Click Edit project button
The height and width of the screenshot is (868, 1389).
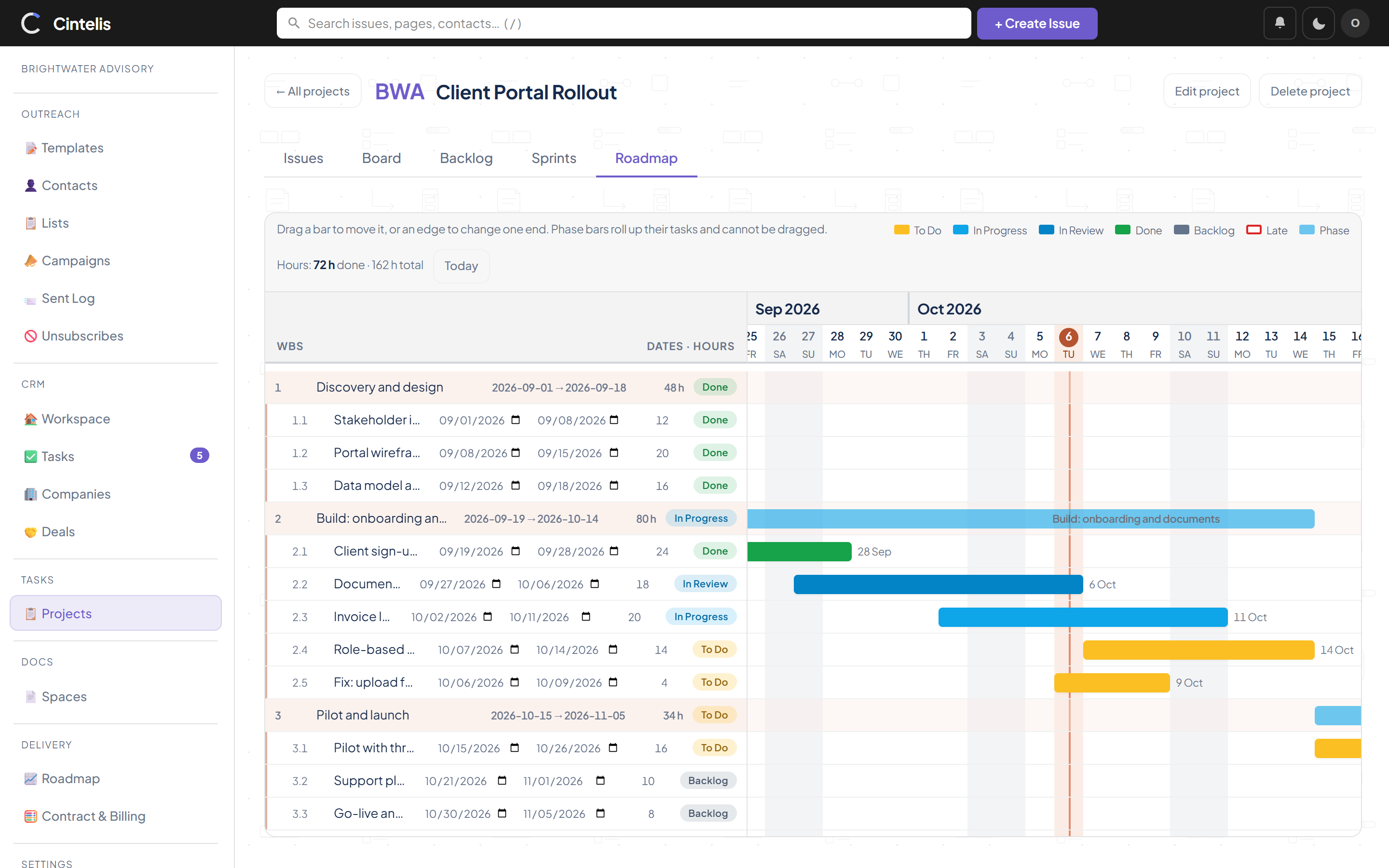click(1207, 91)
